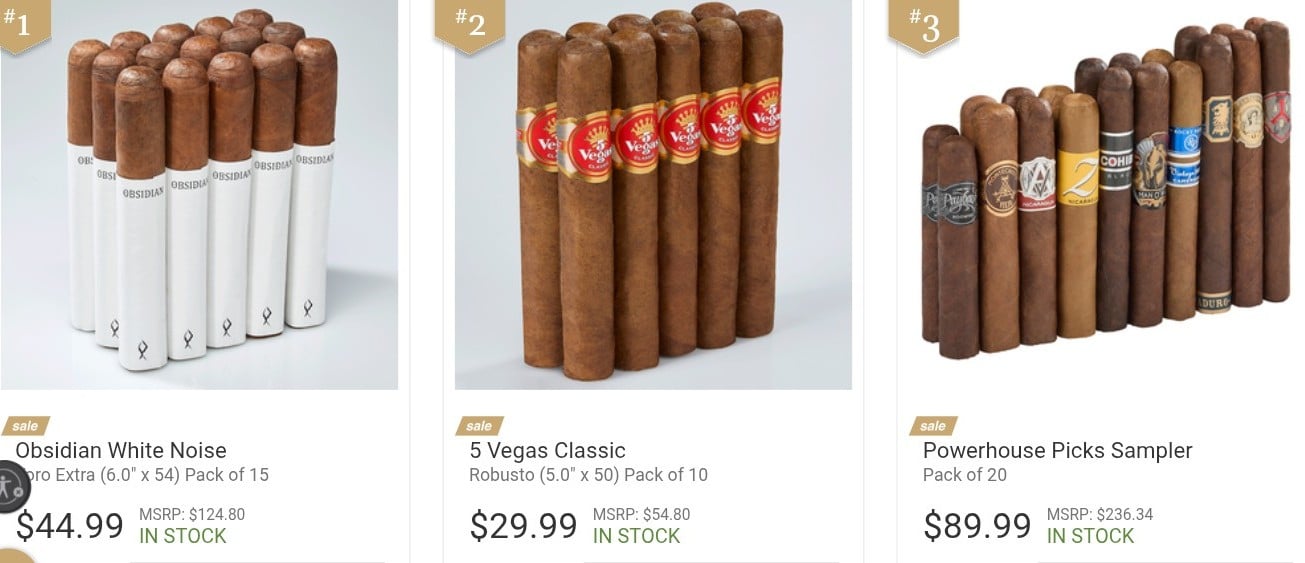Open the 5 Vegas Classic cigar image
This screenshot has width=1305, height=563.
[x=653, y=195]
